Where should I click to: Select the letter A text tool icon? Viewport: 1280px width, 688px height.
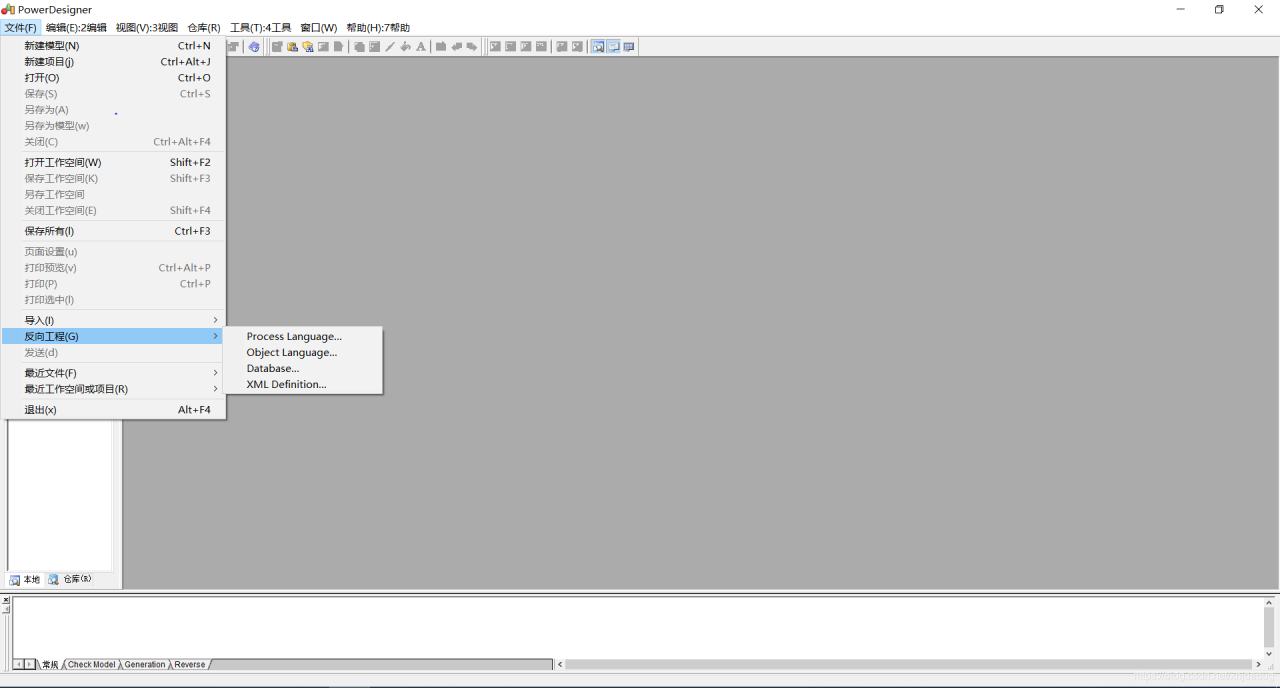click(x=421, y=47)
